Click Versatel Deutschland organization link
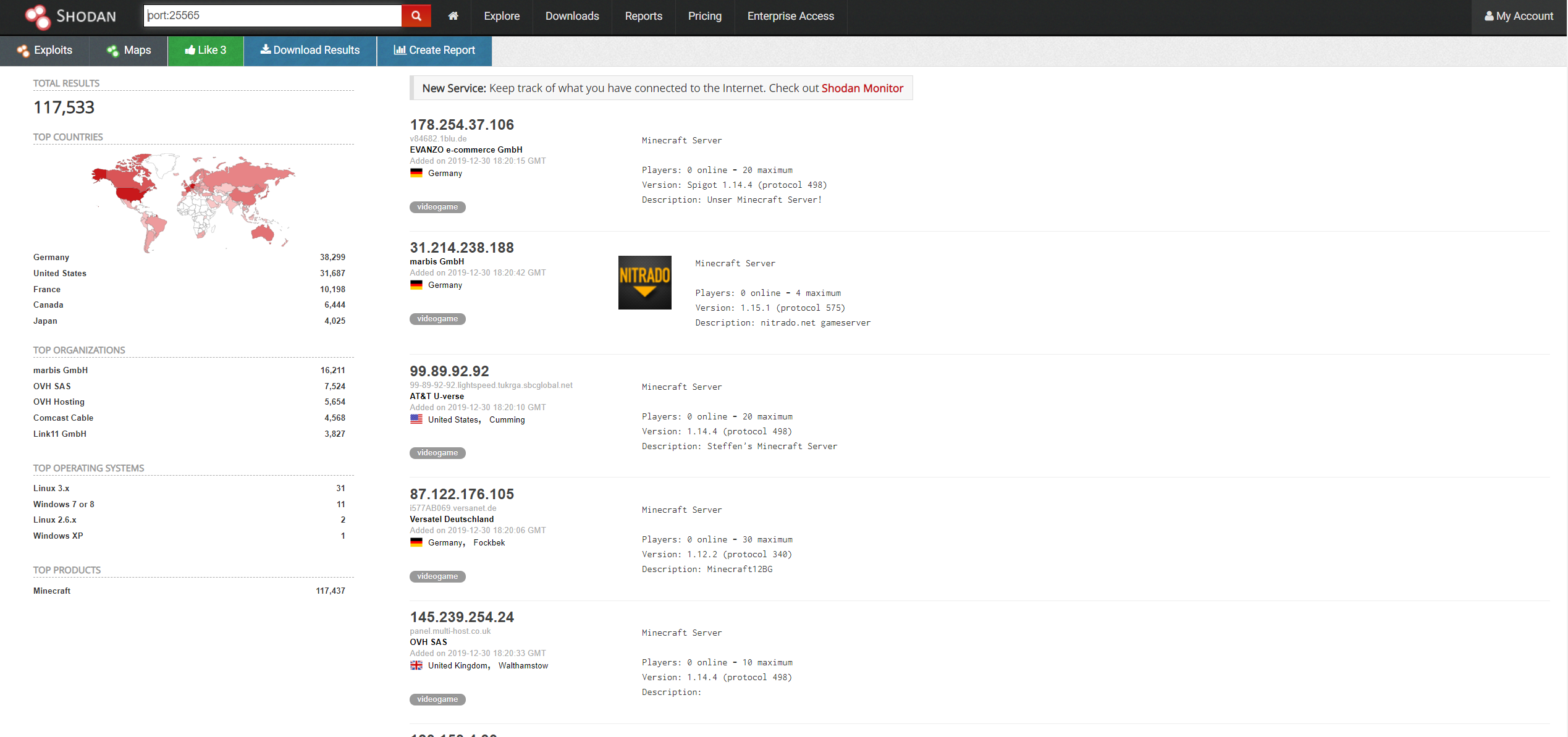This screenshot has height=737, width=1568. pyautogui.click(x=452, y=519)
